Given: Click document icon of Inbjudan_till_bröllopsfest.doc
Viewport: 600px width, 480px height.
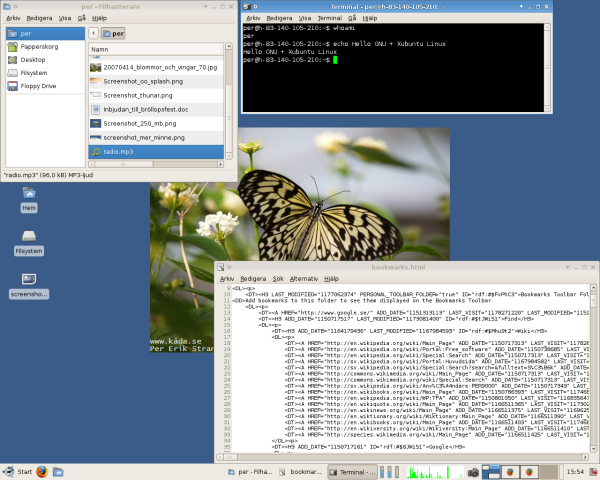Looking at the screenshot, I should (x=96, y=109).
